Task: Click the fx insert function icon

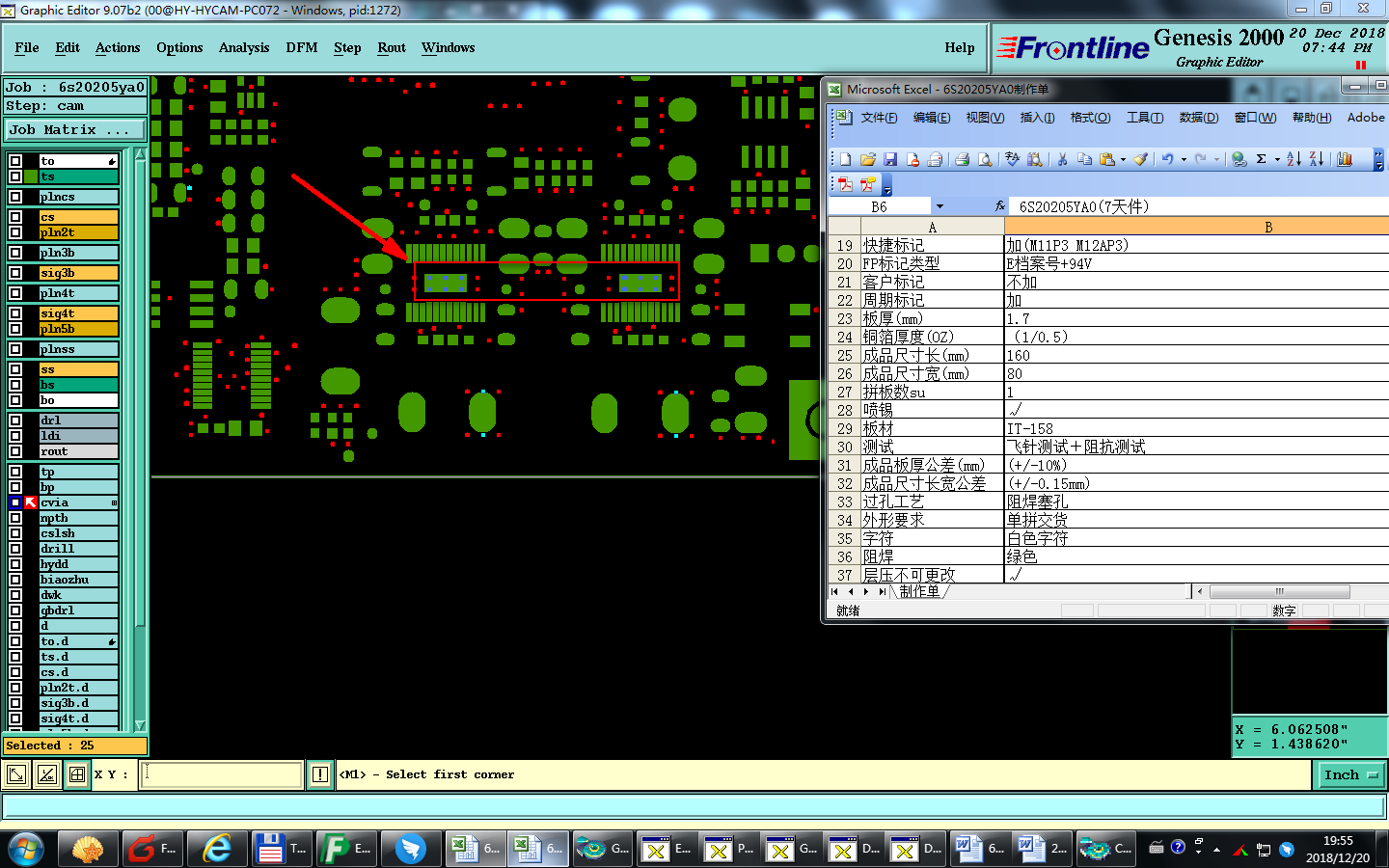Action: [x=1000, y=206]
